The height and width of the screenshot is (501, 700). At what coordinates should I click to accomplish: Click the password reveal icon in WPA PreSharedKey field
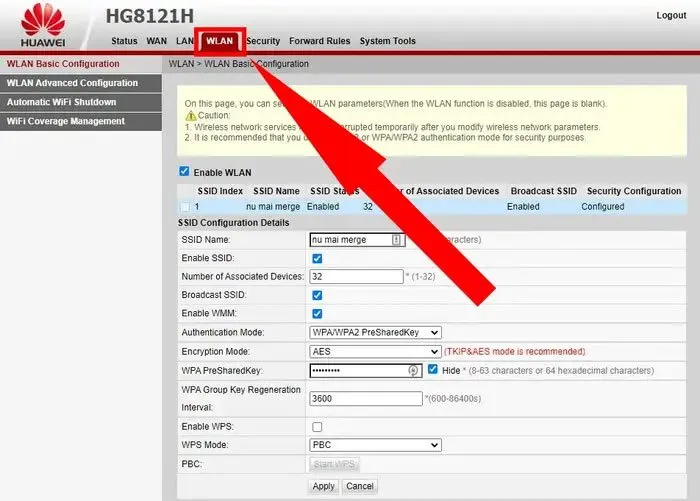coord(414,370)
